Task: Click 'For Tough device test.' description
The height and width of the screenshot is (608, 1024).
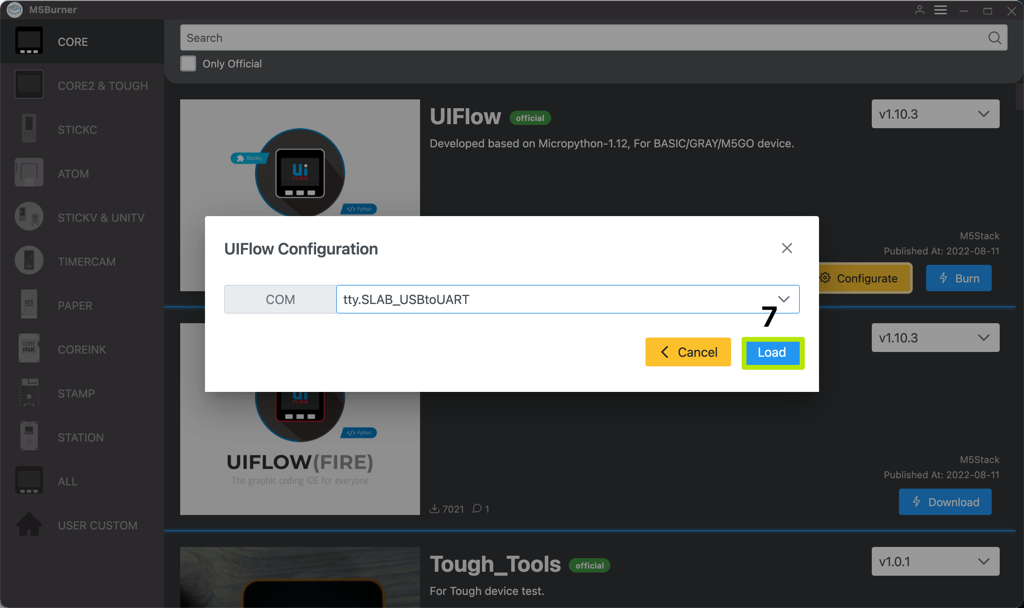Action: point(487,591)
